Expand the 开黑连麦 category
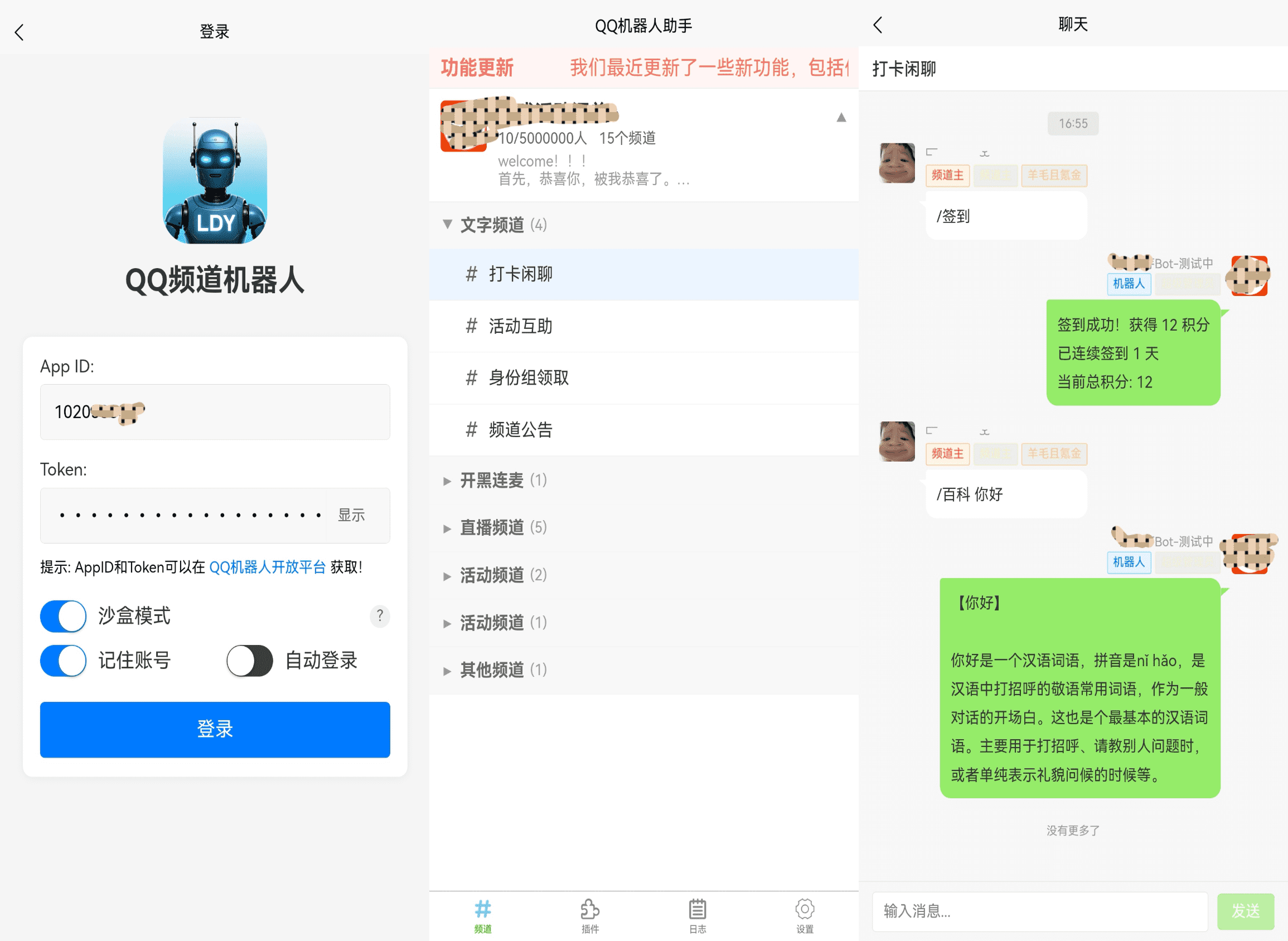The image size is (1288, 941). coord(643,480)
